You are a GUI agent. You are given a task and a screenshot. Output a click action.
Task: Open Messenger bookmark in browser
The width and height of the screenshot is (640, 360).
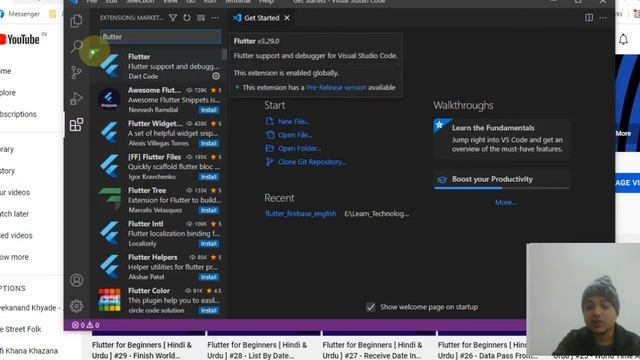coord(20,13)
